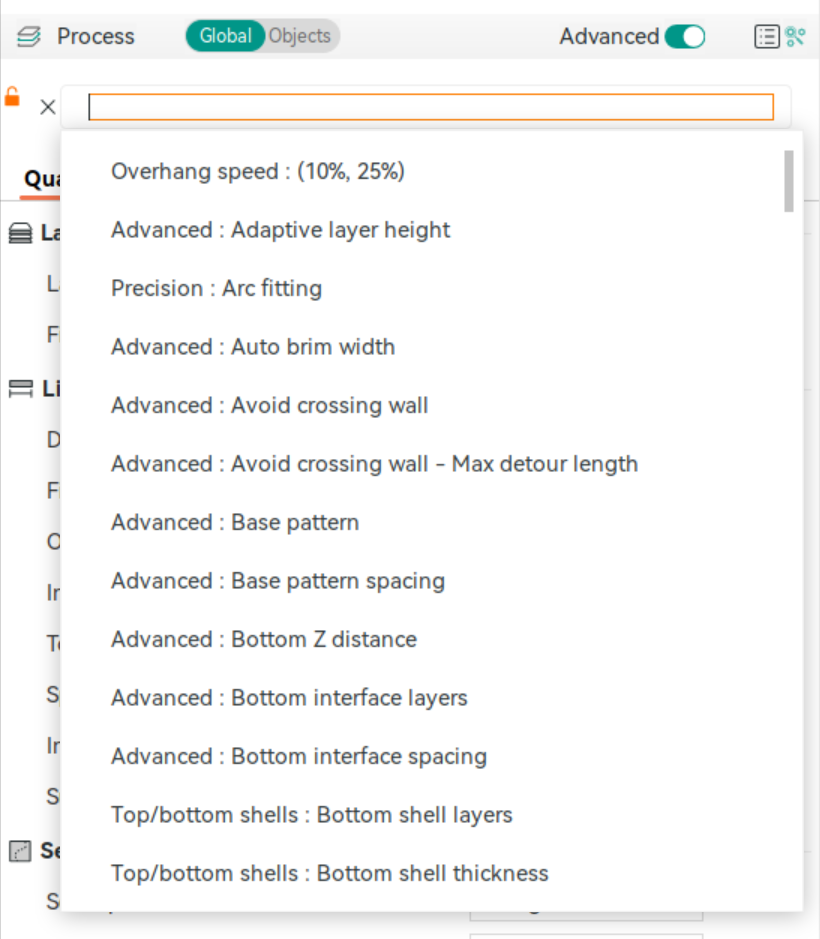The width and height of the screenshot is (820, 939).
Task: Select Advanced : Base pattern option
Action: pyautogui.click(x=235, y=522)
